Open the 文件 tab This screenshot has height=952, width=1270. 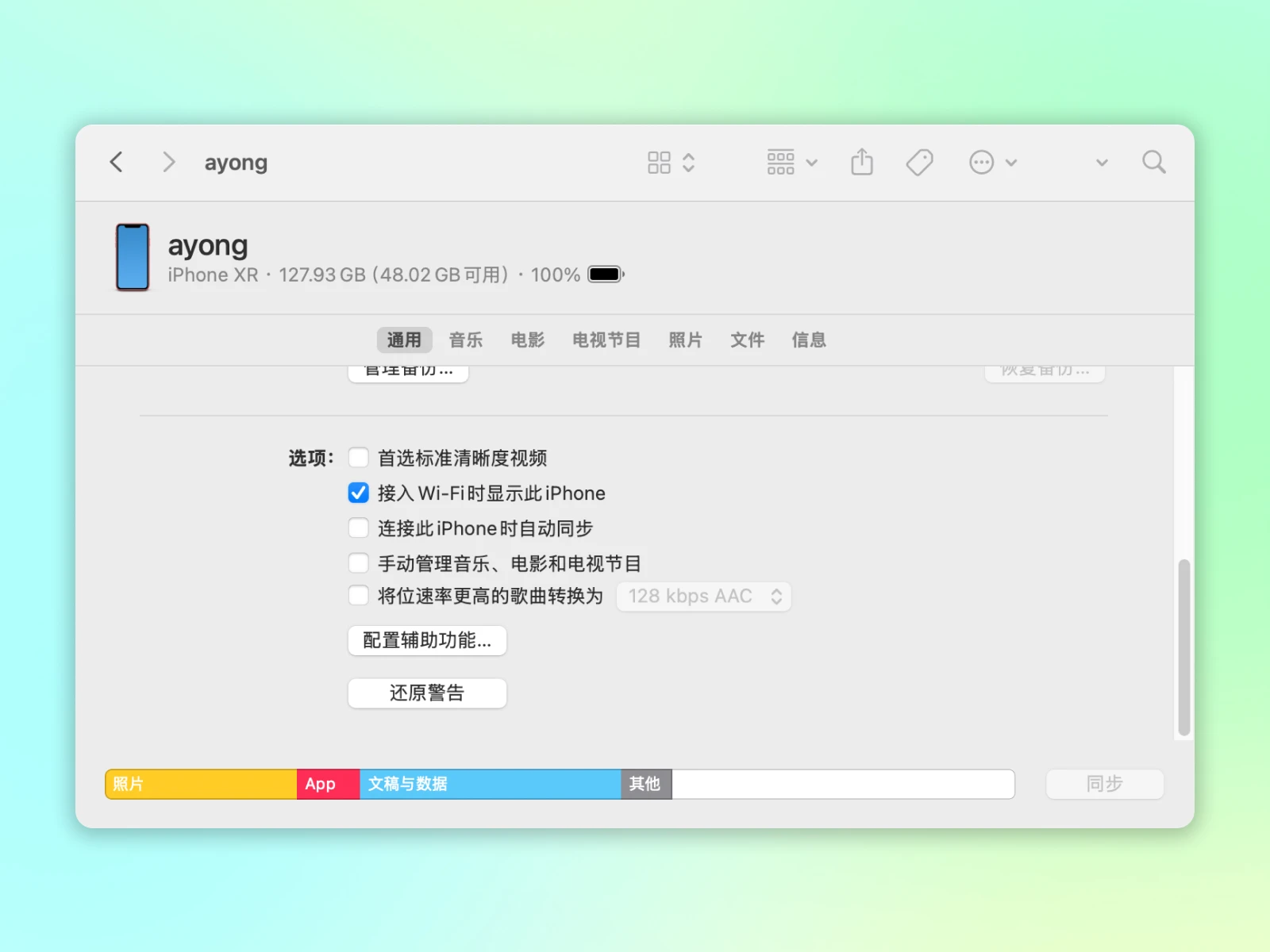[x=747, y=340]
